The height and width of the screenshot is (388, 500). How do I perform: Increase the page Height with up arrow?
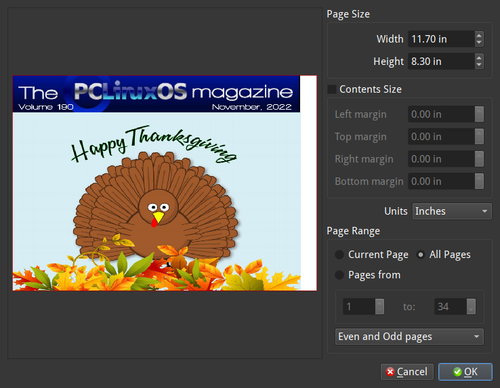coord(479,57)
